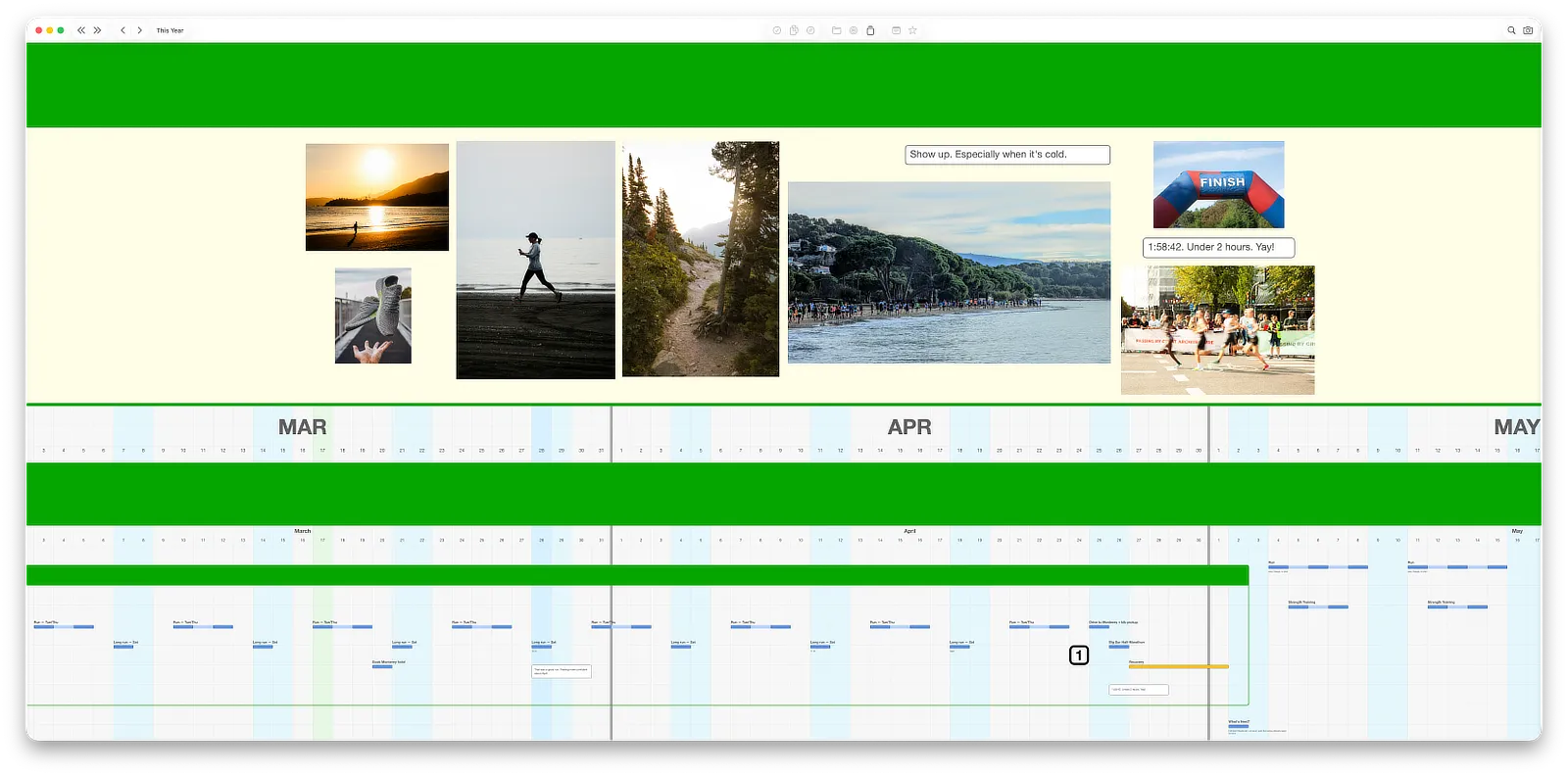The image size is (1568, 776).
Task: Click the trash can toolbar icon
Action: [x=870, y=30]
